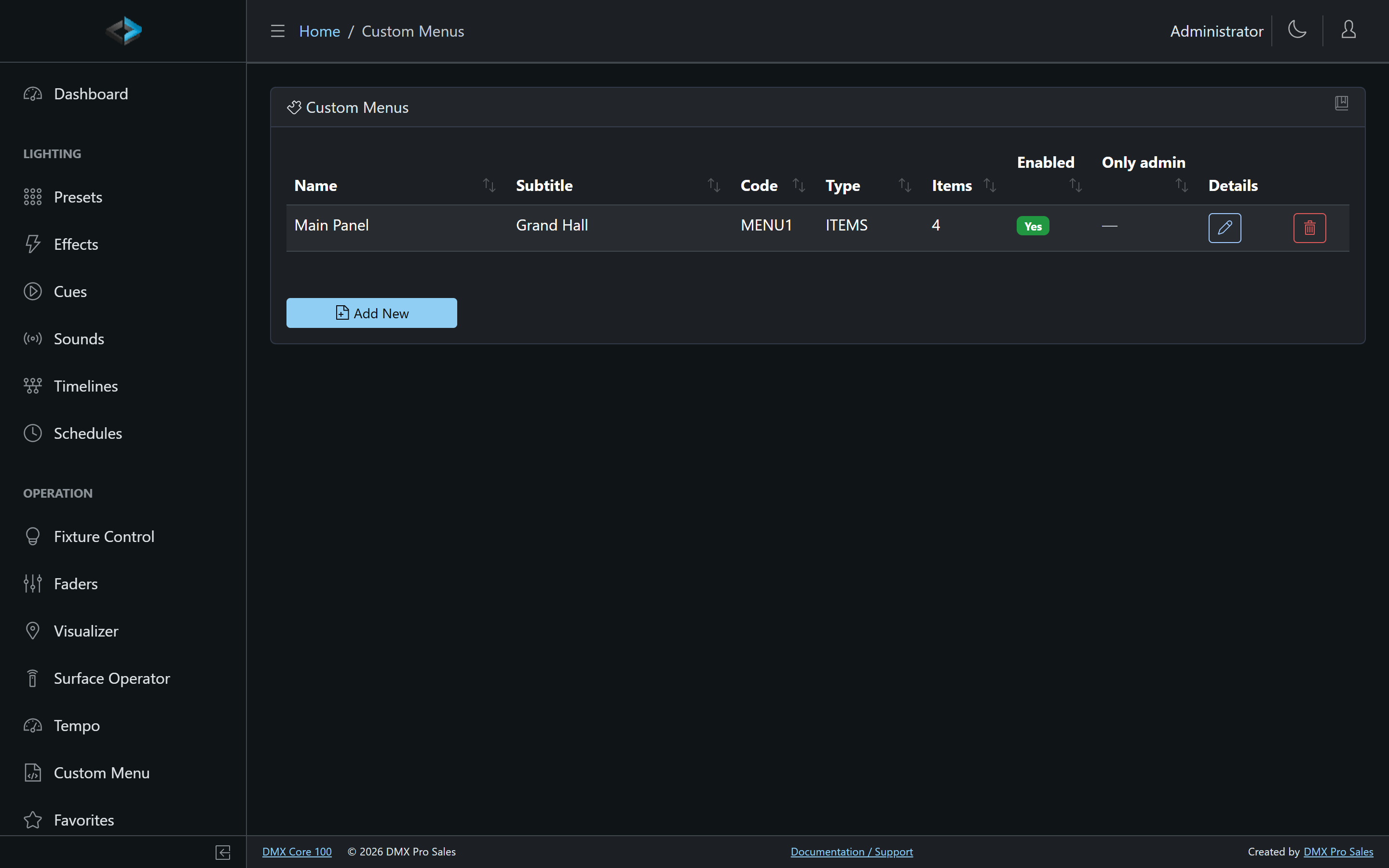Click the Custom Menus breadcrumb text
The width and height of the screenshot is (1389, 868).
pos(413,31)
